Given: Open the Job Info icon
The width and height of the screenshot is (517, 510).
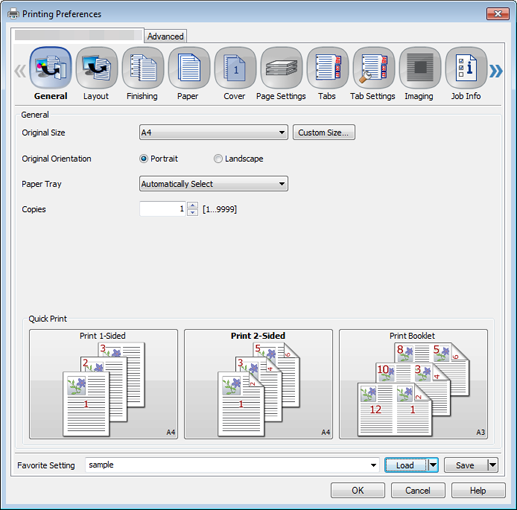Looking at the screenshot, I should click(x=466, y=68).
